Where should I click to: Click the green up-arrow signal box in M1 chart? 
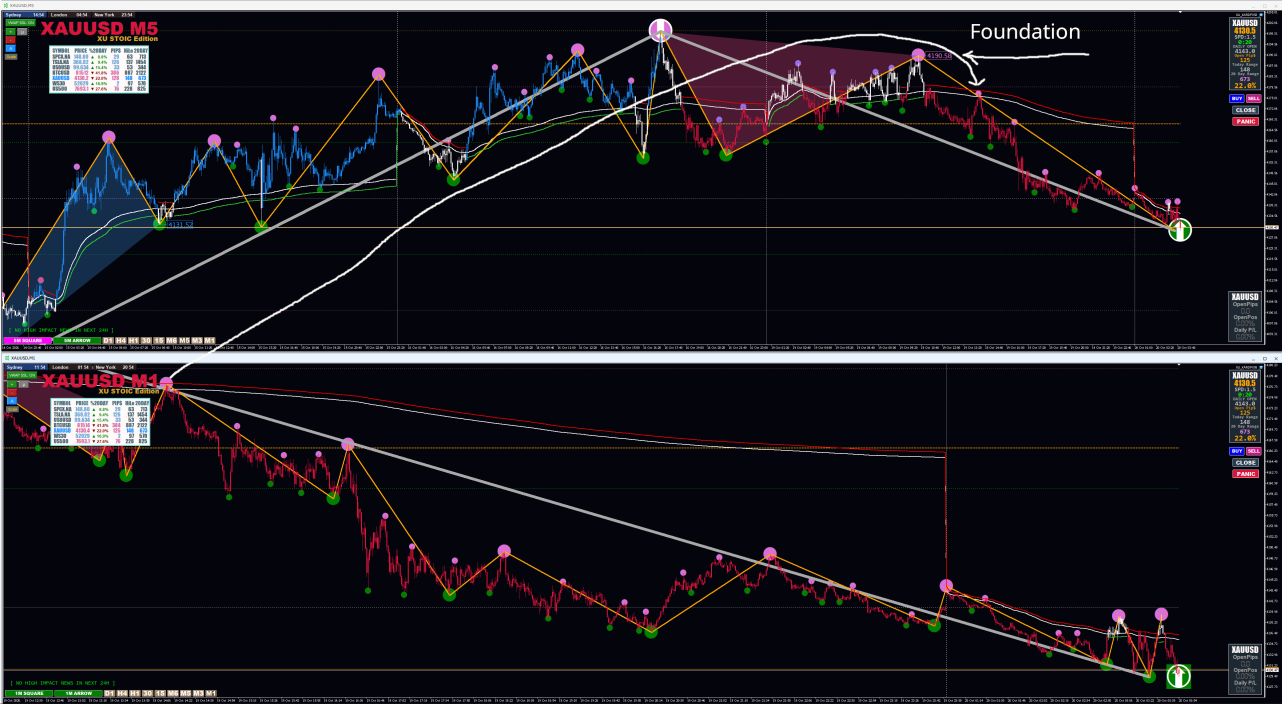pos(1179,676)
